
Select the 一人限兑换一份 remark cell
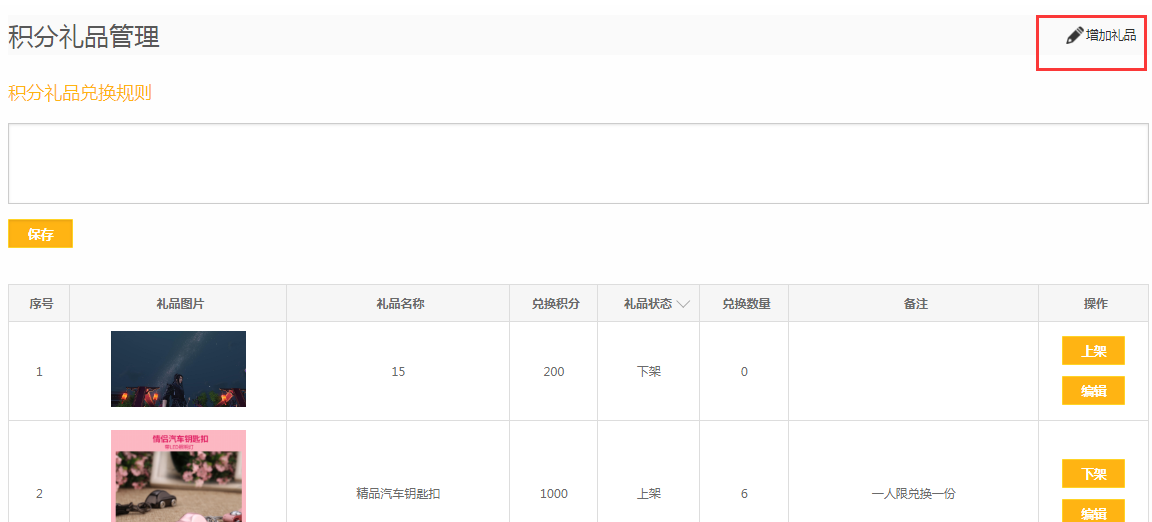914,494
